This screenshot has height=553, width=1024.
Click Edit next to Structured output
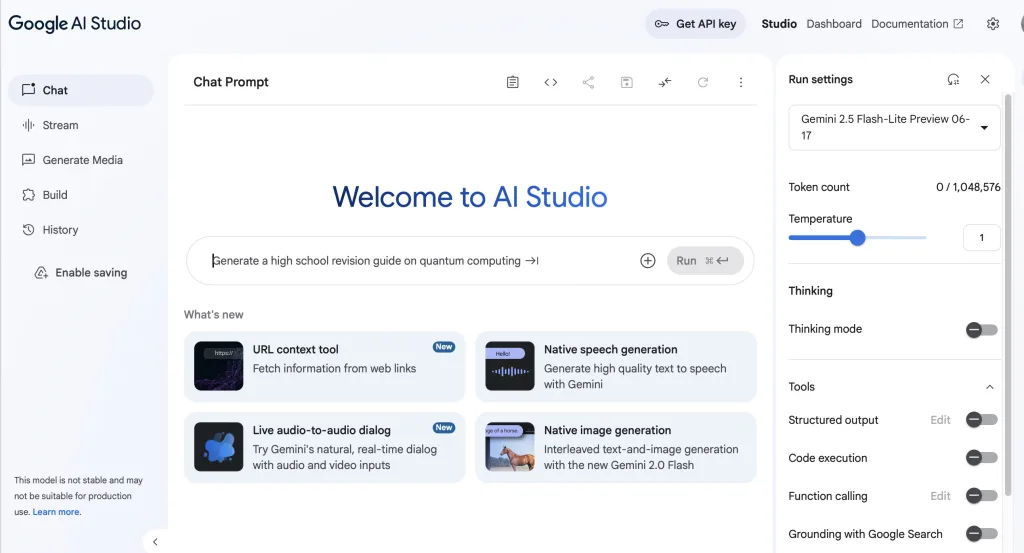point(940,420)
